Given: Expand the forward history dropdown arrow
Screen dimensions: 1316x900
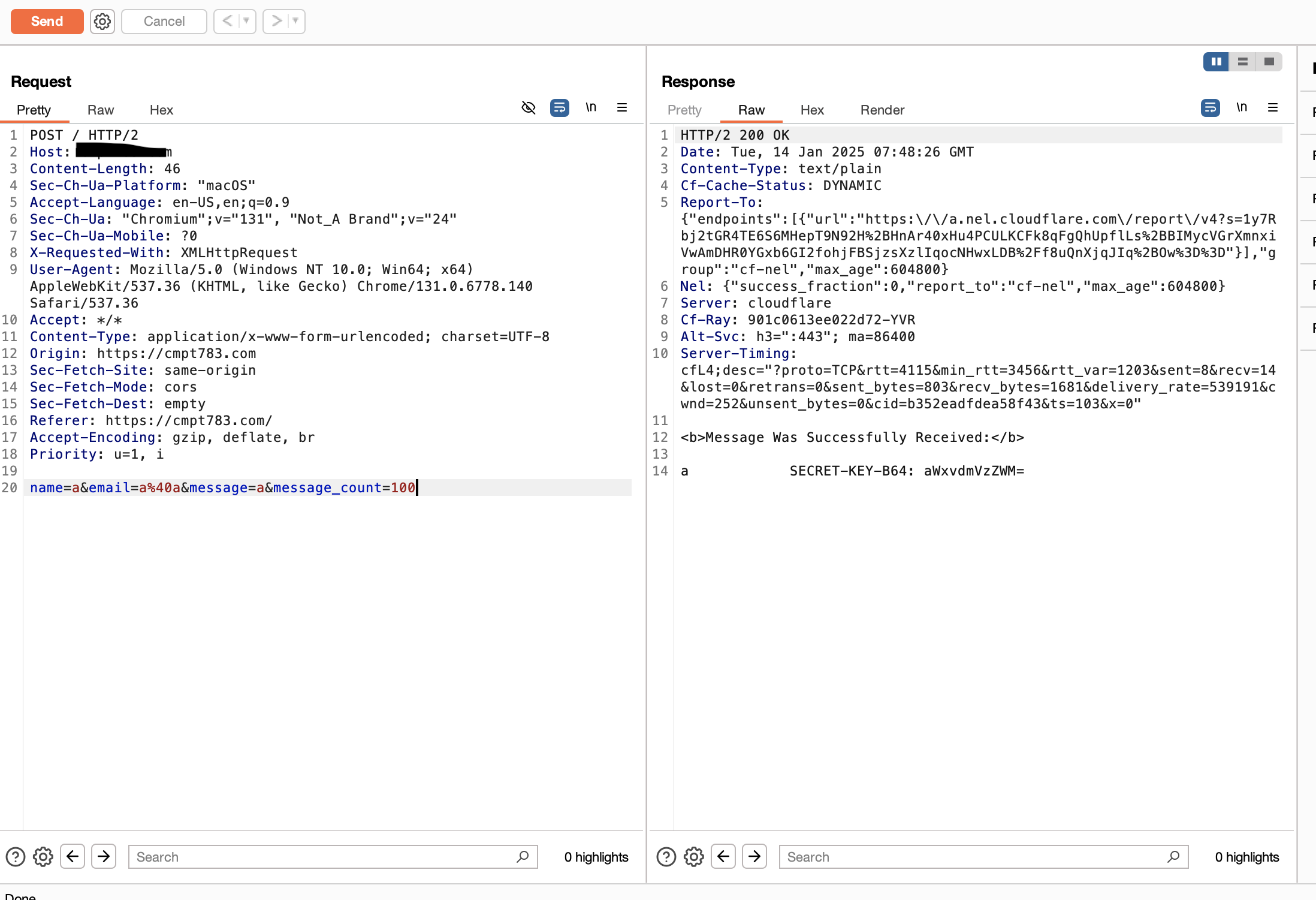Looking at the screenshot, I should (295, 22).
